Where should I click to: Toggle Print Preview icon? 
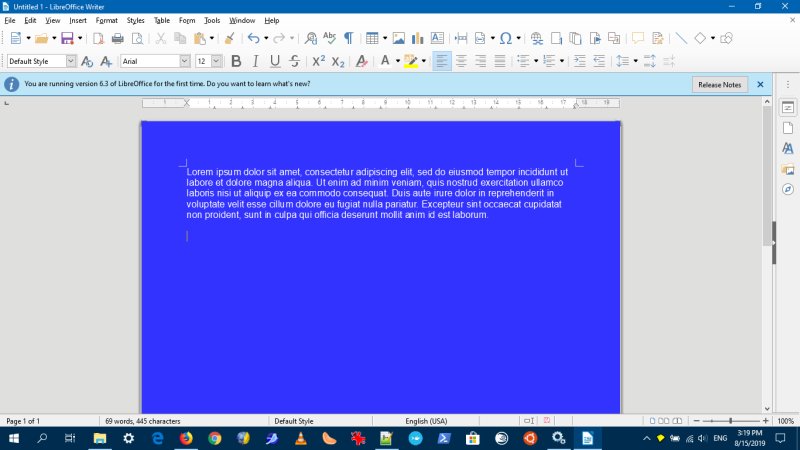pos(137,38)
